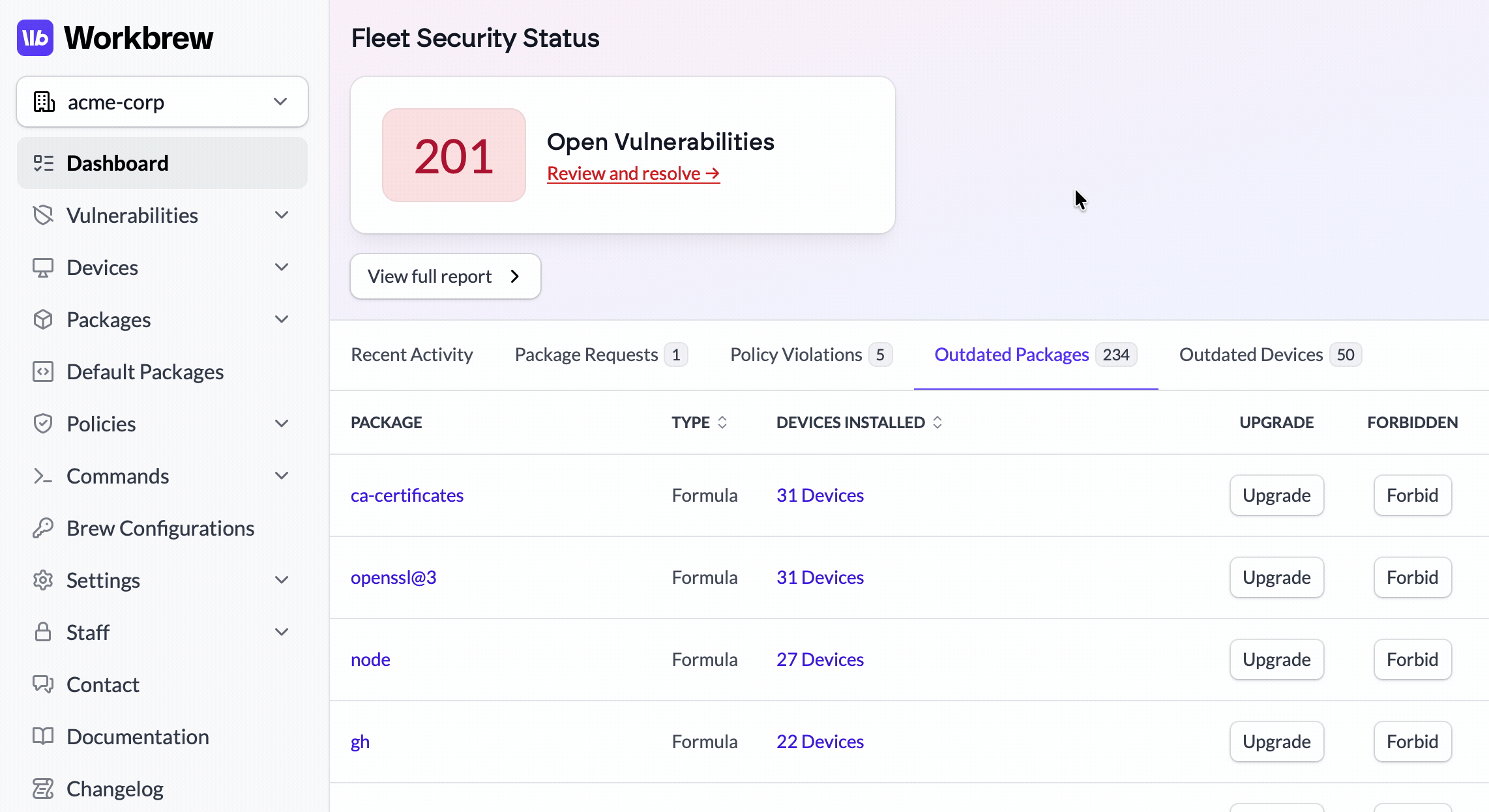
Task: Click the Workbrew logo icon
Action: pyautogui.click(x=35, y=38)
